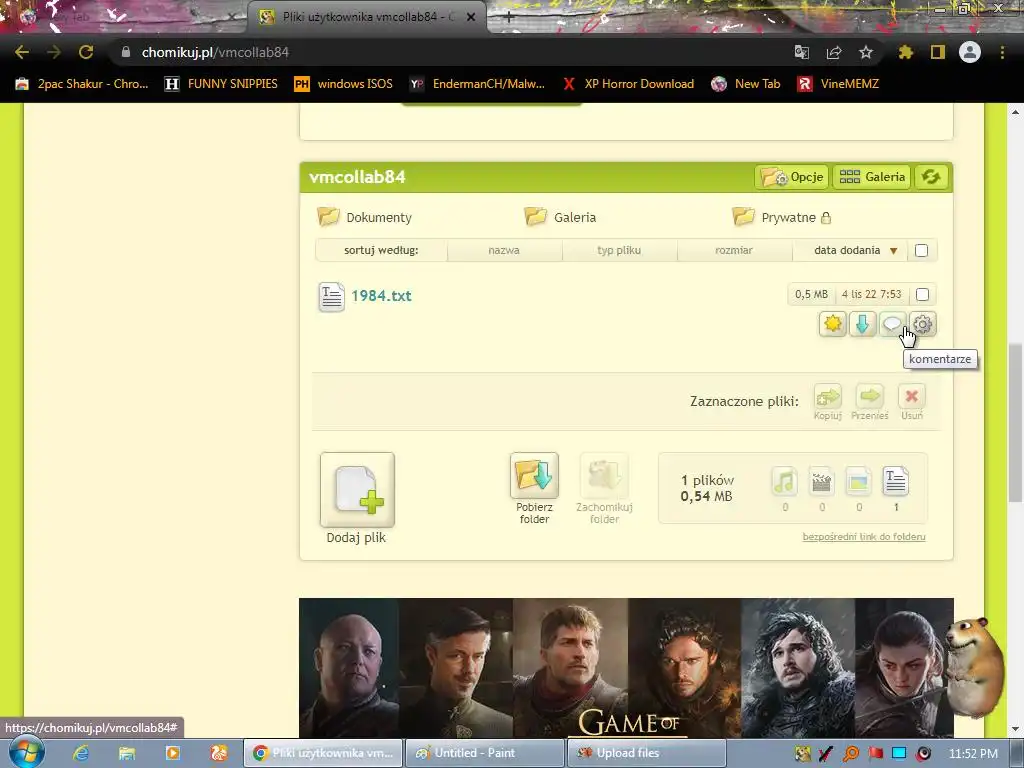The height and width of the screenshot is (768, 1024).
Task: Open the Galeria folder
Action: click(x=560, y=217)
